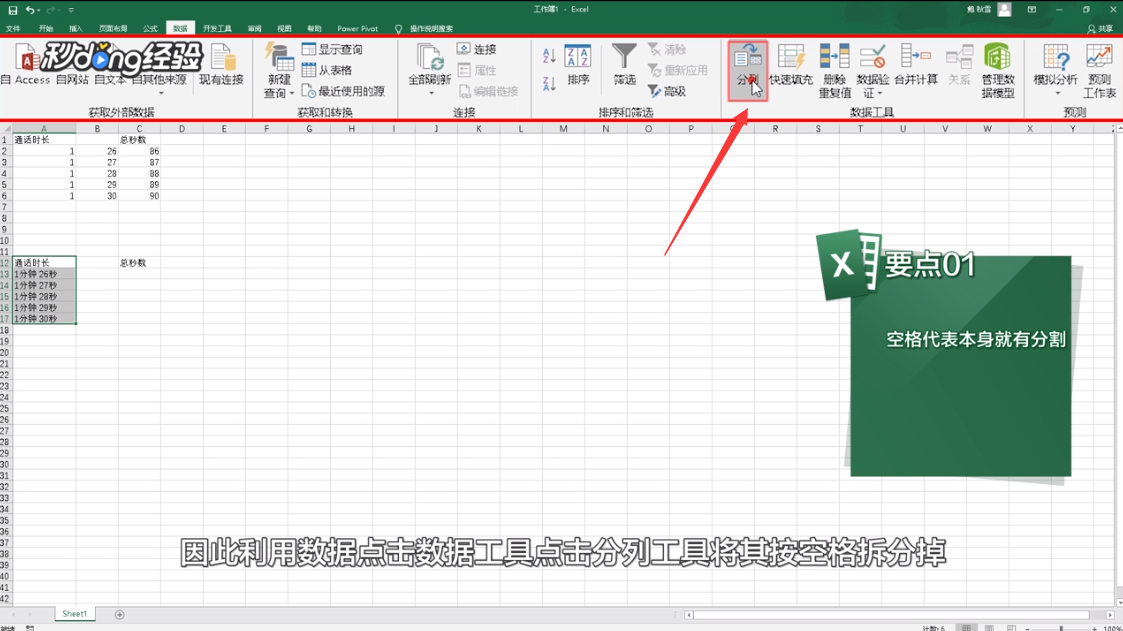Click 属性 connection properties
Image resolution: width=1123 pixels, height=631 pixels.
pyautogui.click(x=477, y=70)
